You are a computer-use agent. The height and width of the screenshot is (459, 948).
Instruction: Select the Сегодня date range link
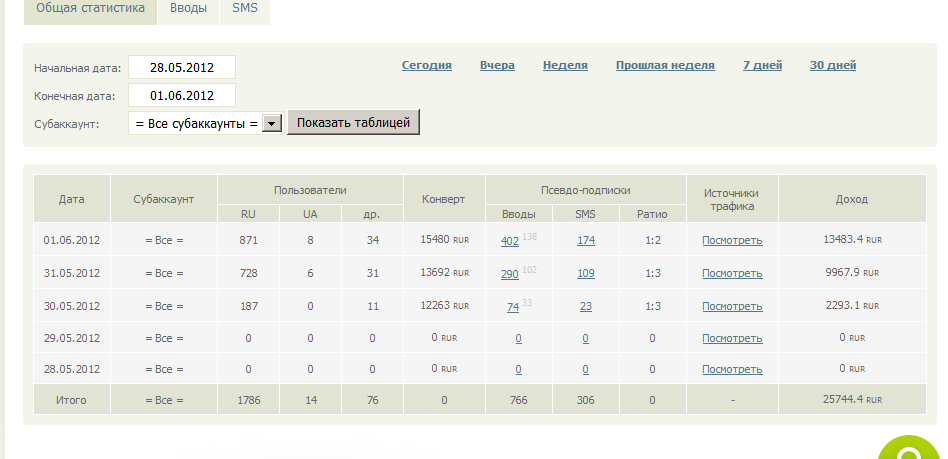(427, 65)
